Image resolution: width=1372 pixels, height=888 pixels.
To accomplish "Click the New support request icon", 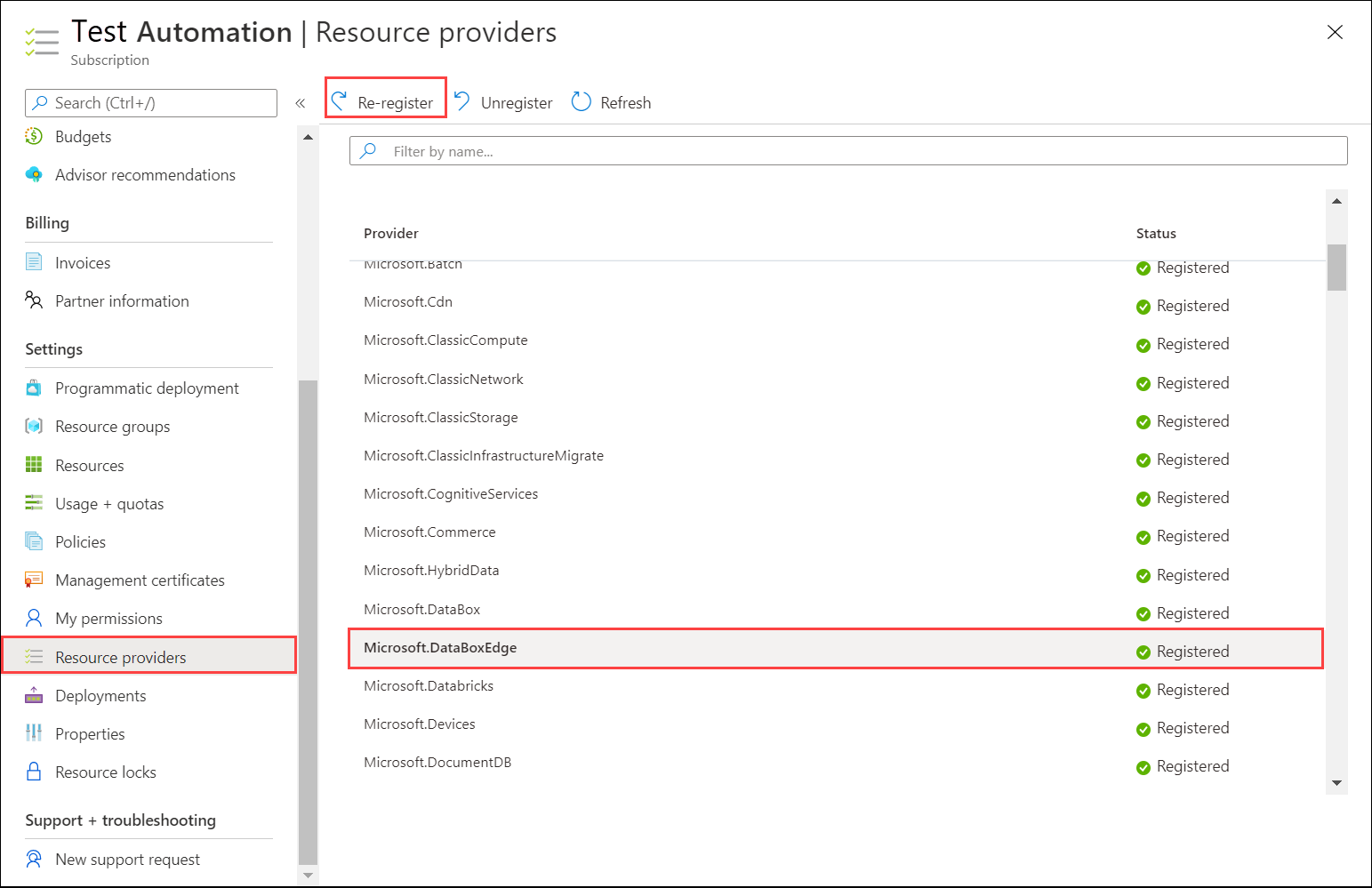I will pyautogui.click(x=34, y=859).
